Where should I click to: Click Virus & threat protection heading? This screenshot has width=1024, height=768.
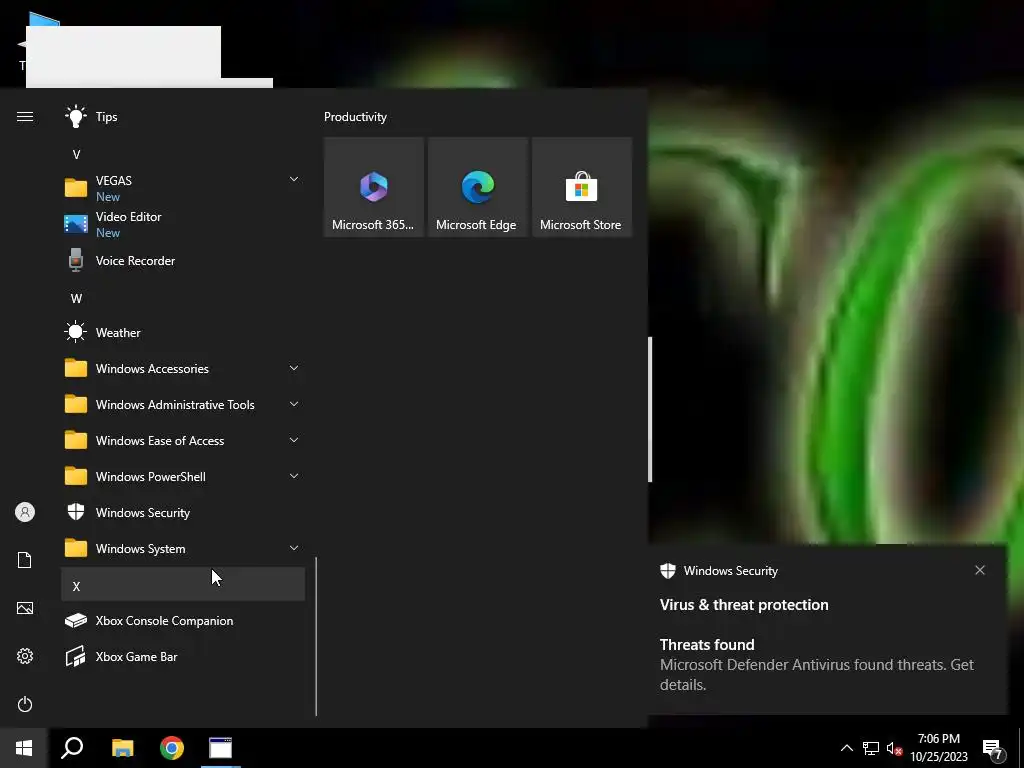click(744, 605)
